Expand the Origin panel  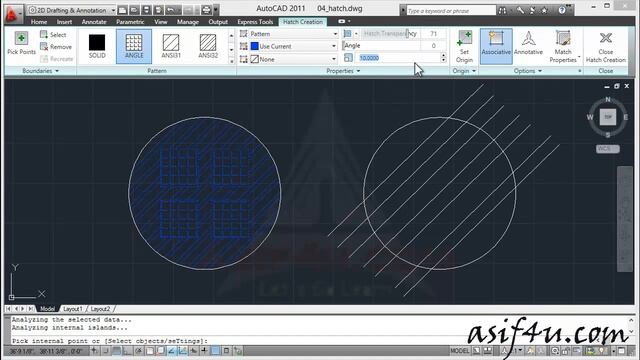click(x=464, y=71)
